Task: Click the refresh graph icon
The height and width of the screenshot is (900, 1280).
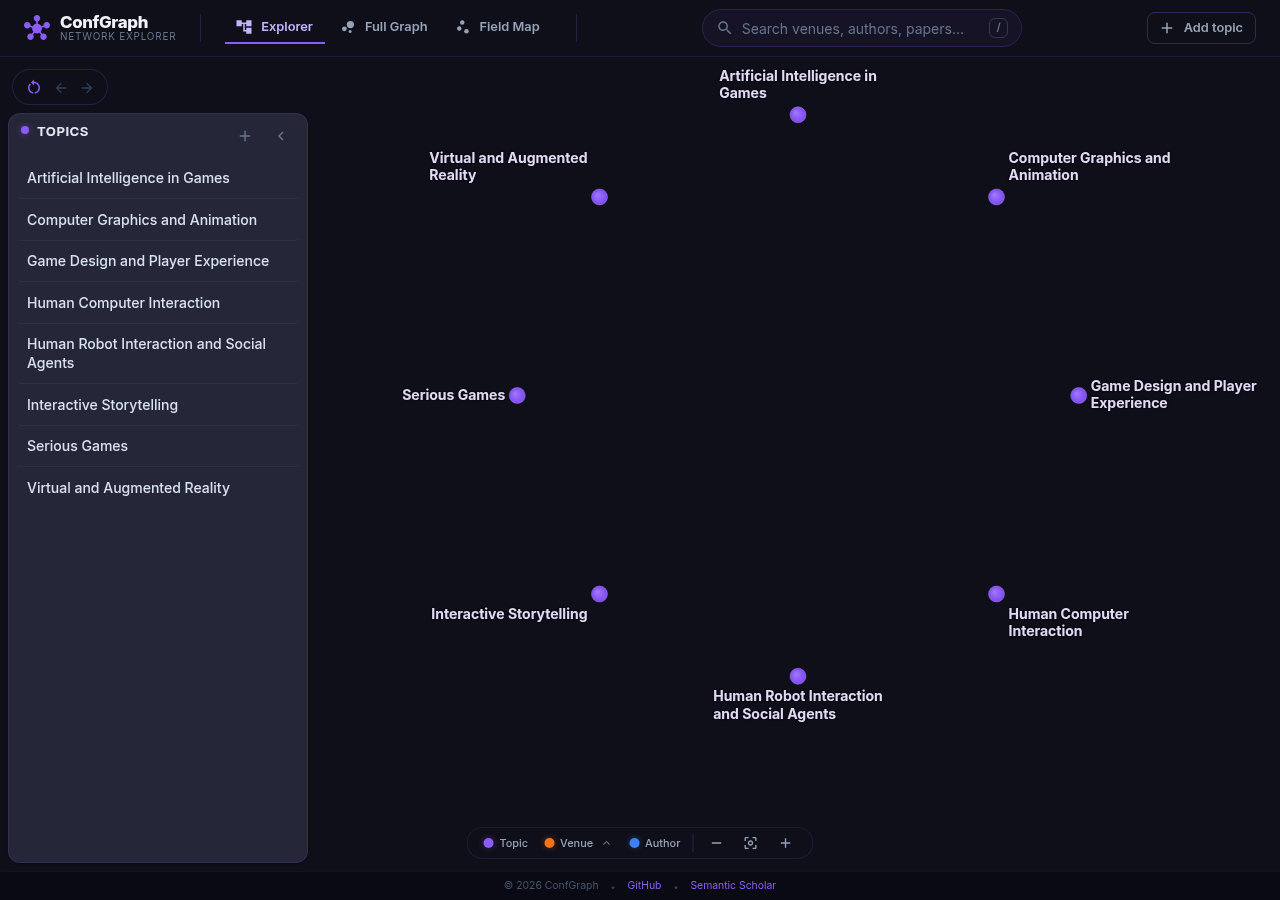Action: coord(34,87)
